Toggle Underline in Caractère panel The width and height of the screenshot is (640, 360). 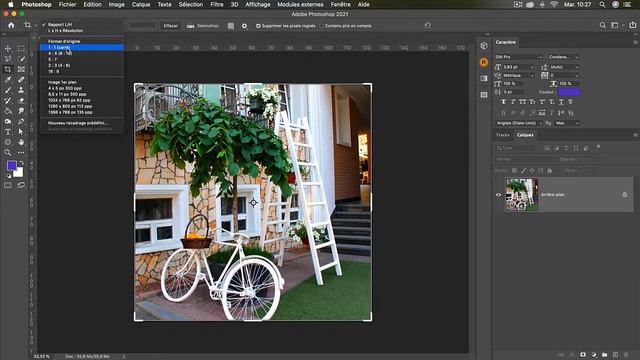561,102
